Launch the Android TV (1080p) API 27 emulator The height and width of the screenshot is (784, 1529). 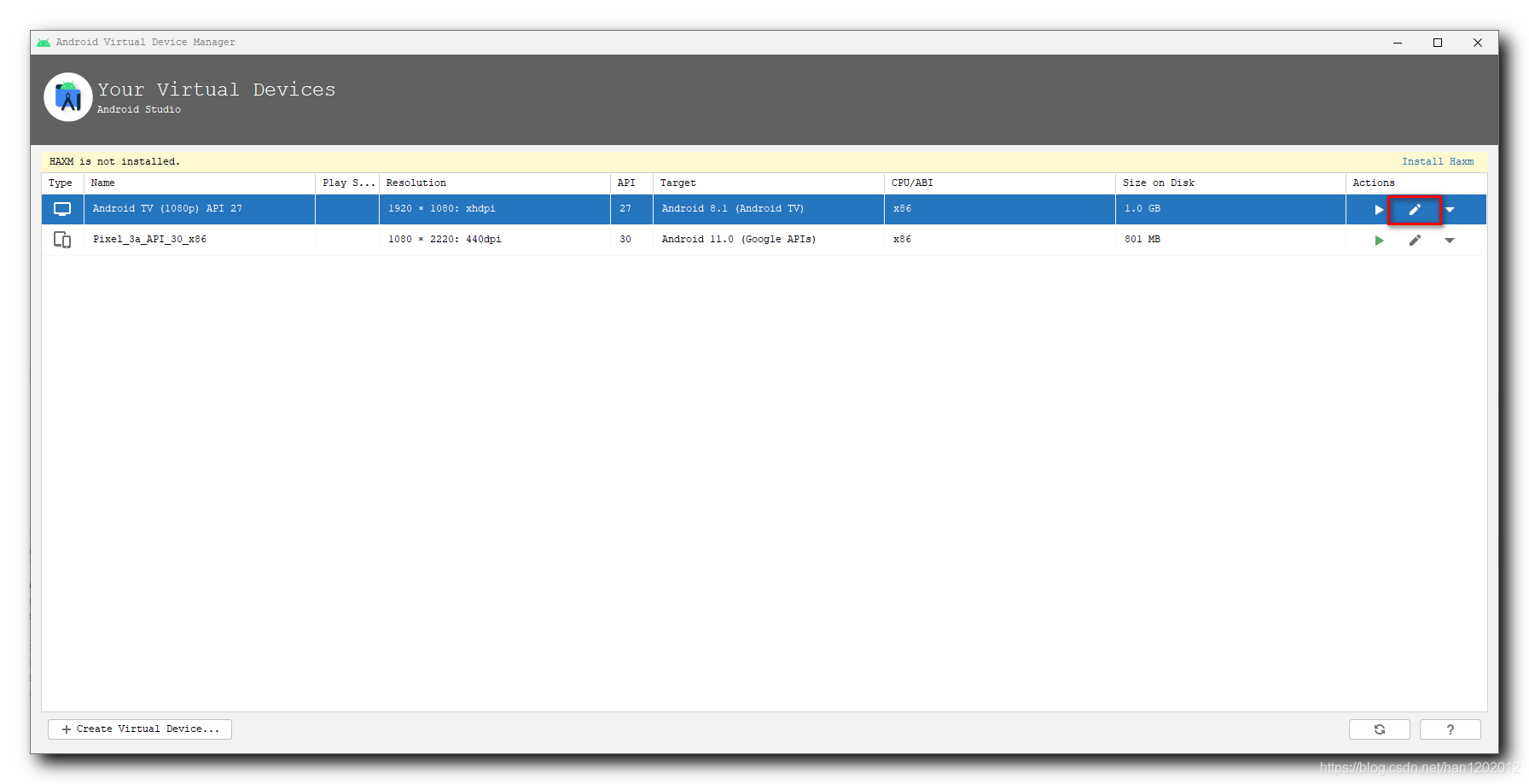[x=1379, y=210]
